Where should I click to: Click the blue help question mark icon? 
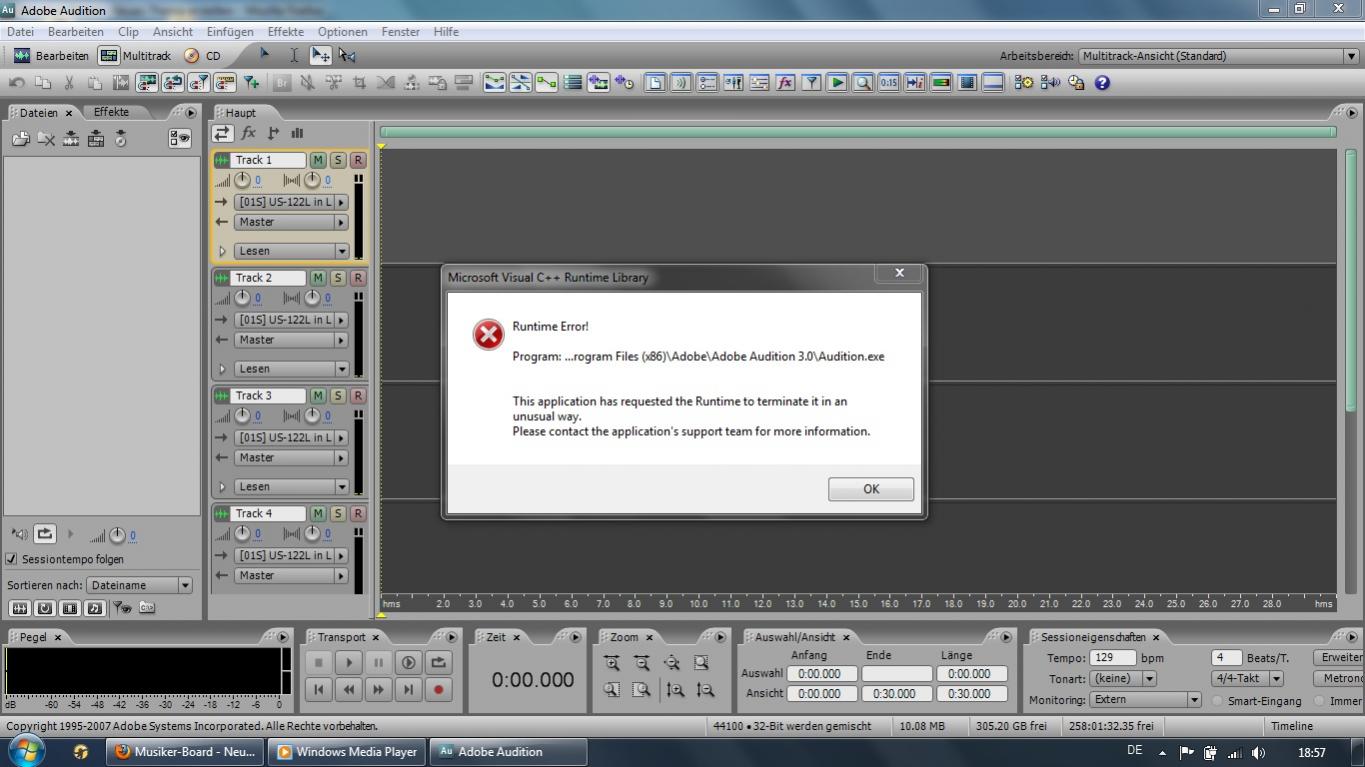pos(1102,83)
